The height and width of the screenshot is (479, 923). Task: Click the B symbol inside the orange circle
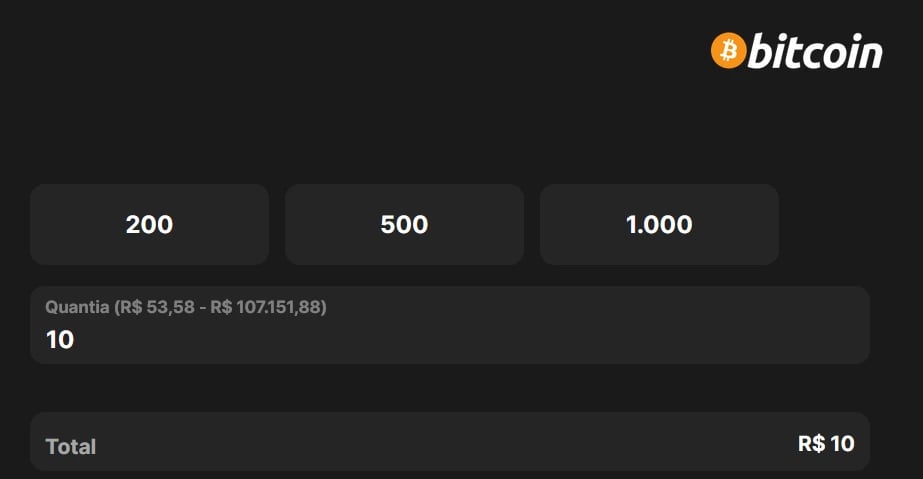[729, 50]
